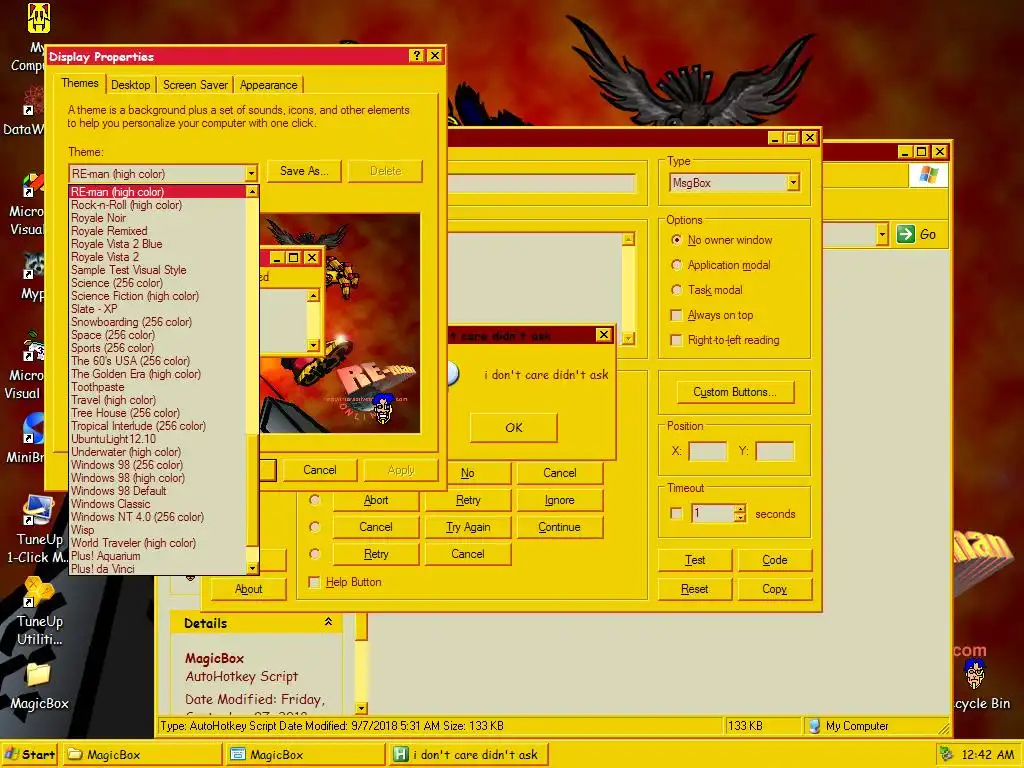Pick Windows 98 Default theme
1024x768 pixels.
point(118,491)
